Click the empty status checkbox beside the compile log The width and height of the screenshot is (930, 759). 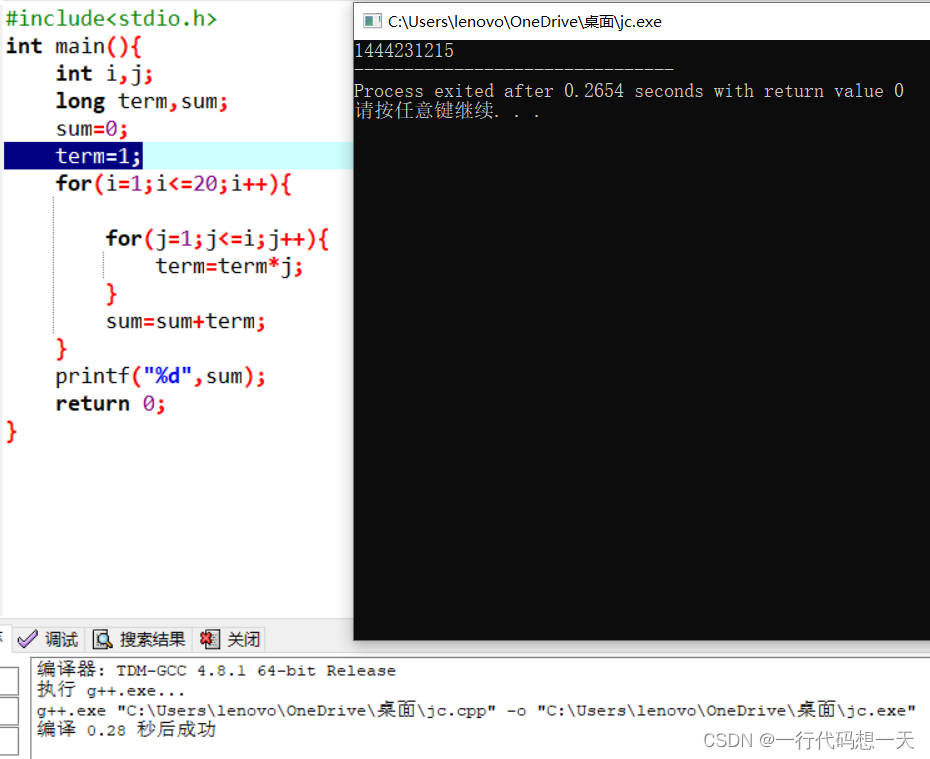[8, 679]
